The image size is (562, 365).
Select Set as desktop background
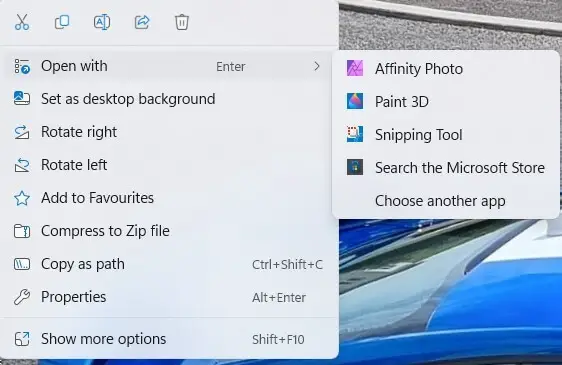[167, 99]
